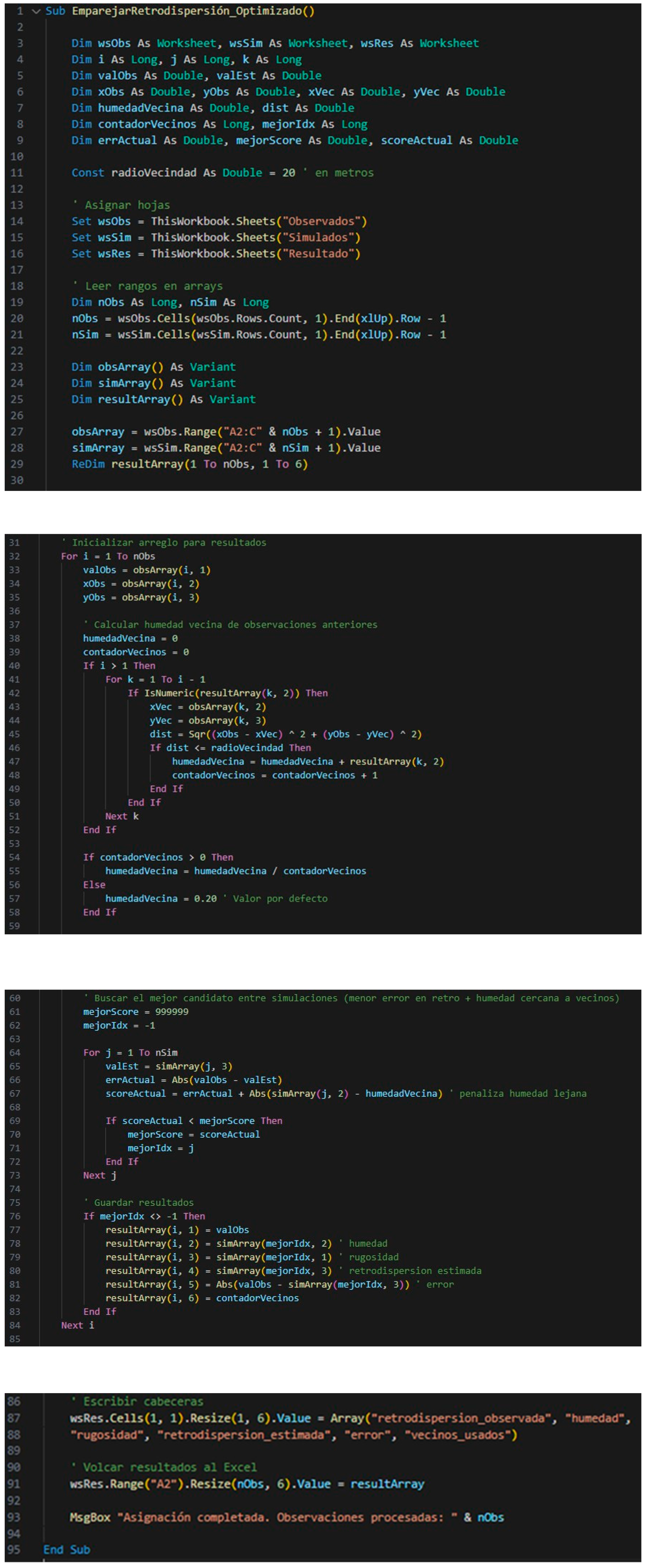Click 'humedadVecina = humedadVecina / contadorVecinos' line
This screenshot has width=646, height=1568.
(236, 871)
